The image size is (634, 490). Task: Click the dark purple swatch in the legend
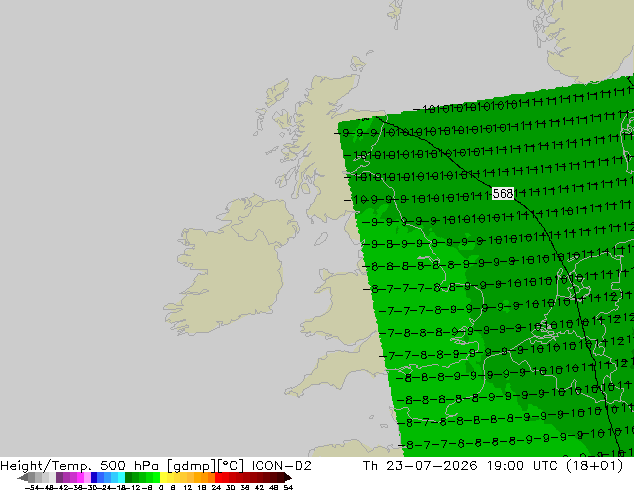pos(59,477)
